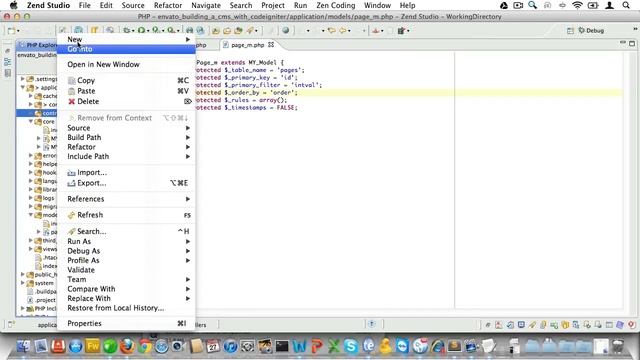The image size is (640, 360).
Task: Expand the .settings folder
Action: 23,79
